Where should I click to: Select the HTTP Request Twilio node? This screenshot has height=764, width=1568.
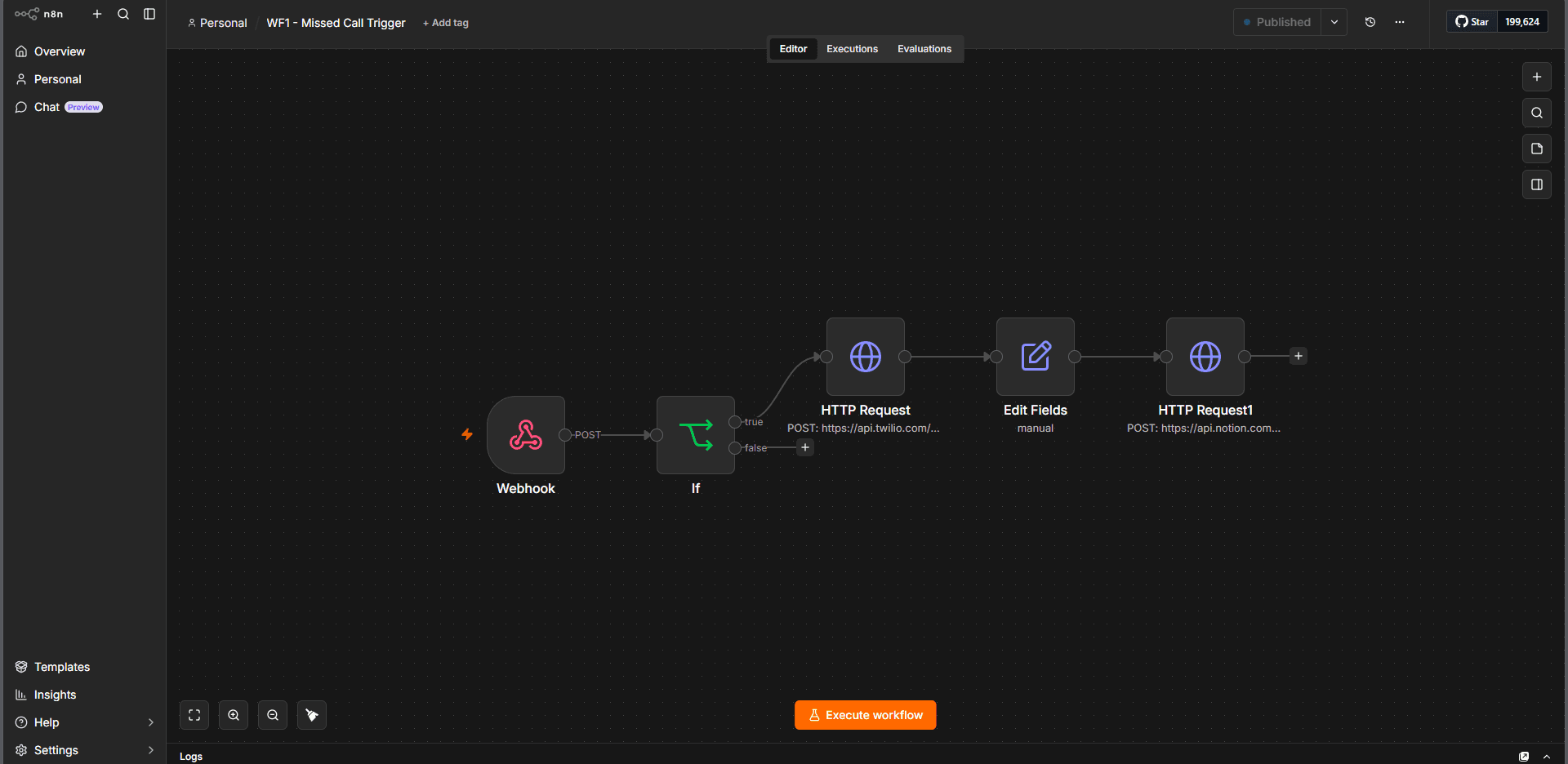click(866, 357)
